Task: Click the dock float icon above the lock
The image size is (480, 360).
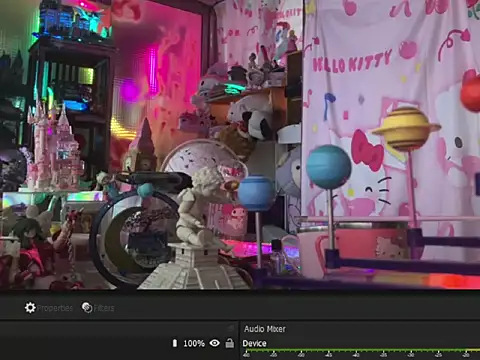Action: (230, 328)
